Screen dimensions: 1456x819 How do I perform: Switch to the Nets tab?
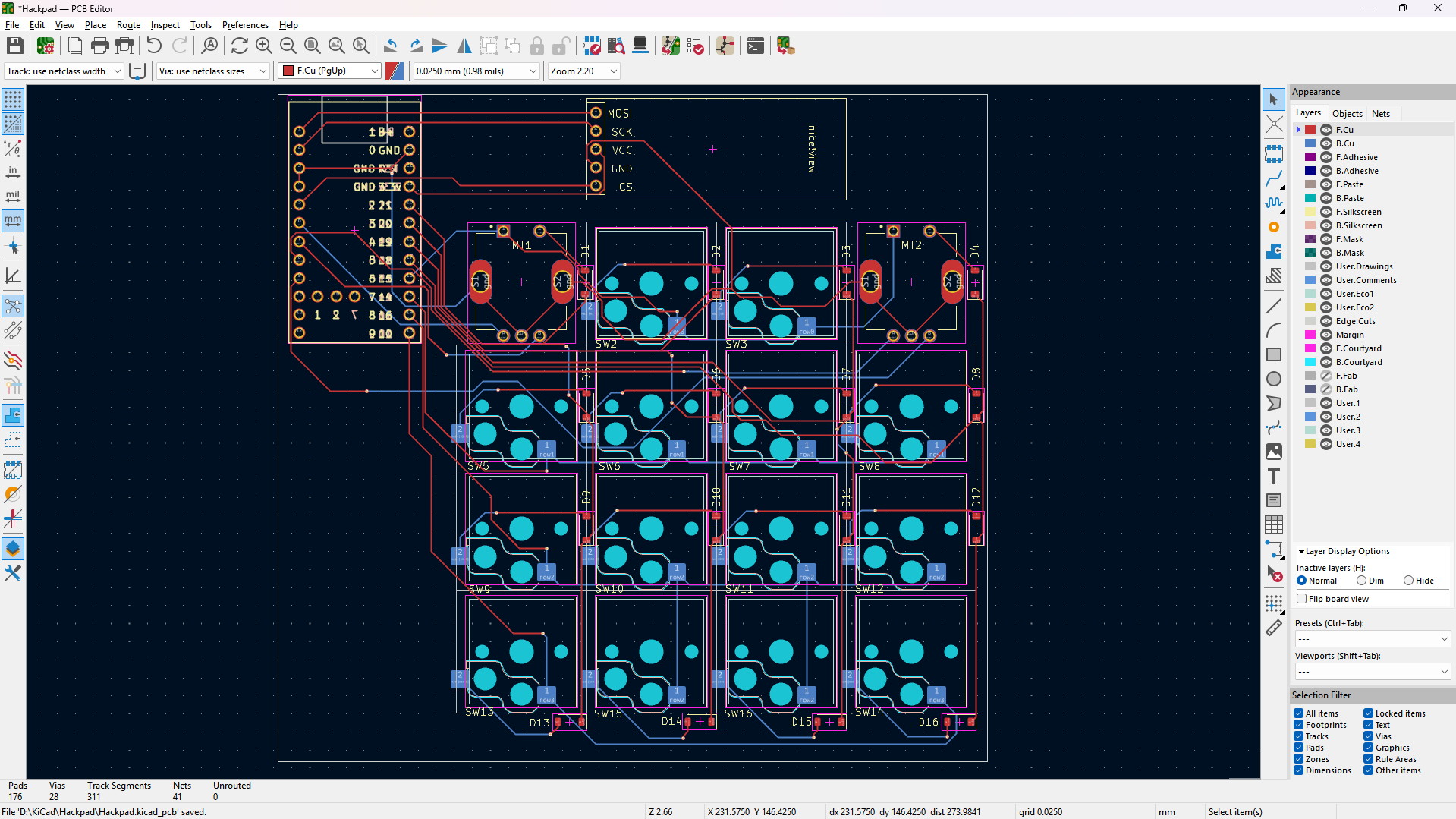(x=1380, y=113)
